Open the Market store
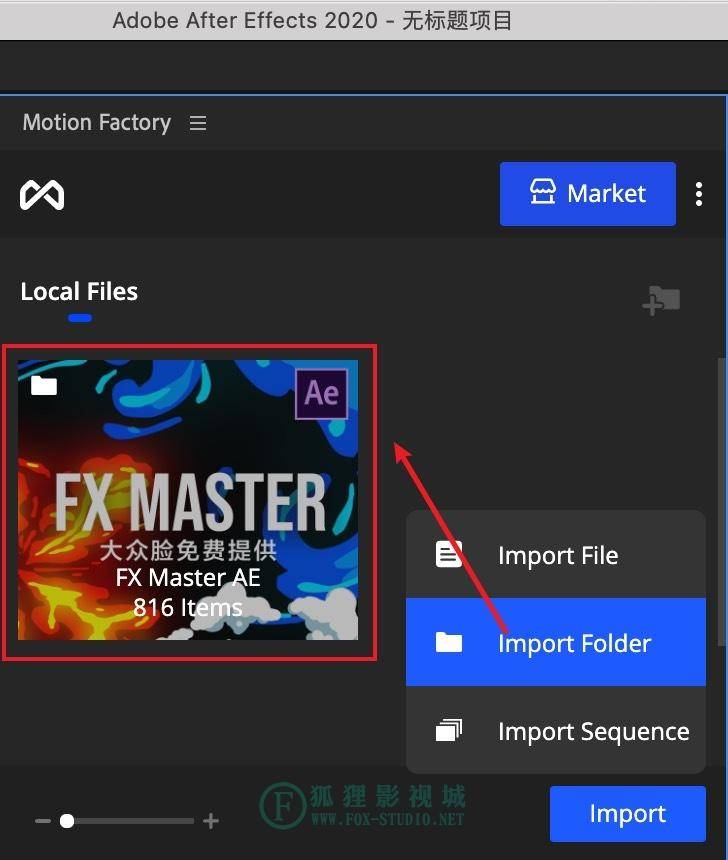 588,194
